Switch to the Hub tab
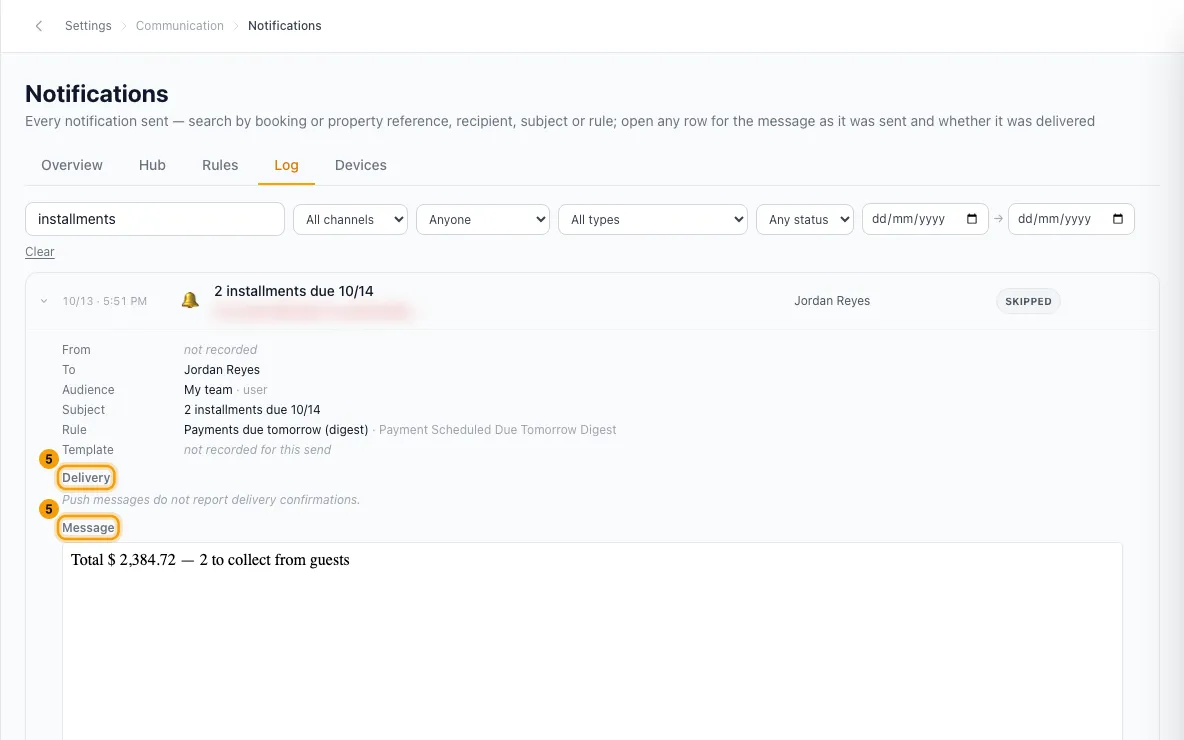This screenshot has width=1184, height=740. tap(152, 165)
